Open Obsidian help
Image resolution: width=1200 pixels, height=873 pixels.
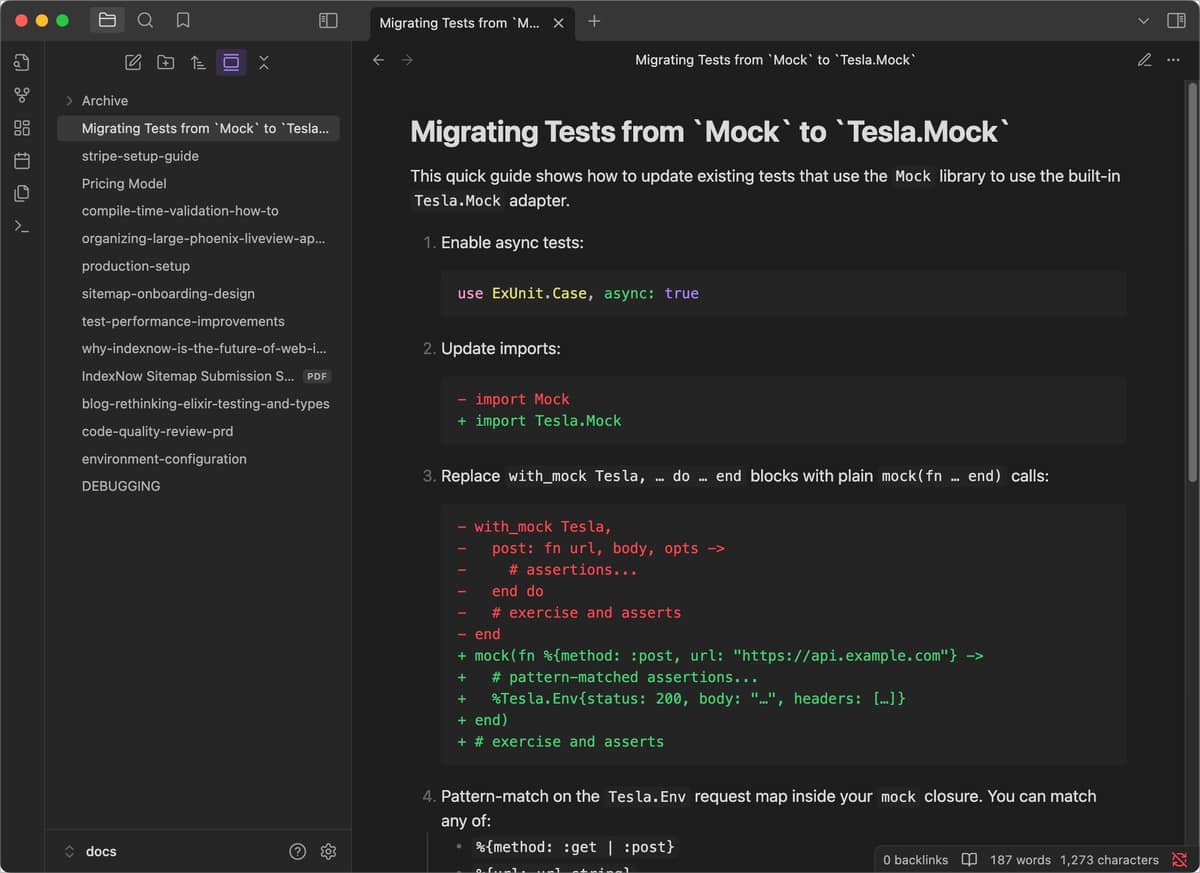(x=297, y=852)
